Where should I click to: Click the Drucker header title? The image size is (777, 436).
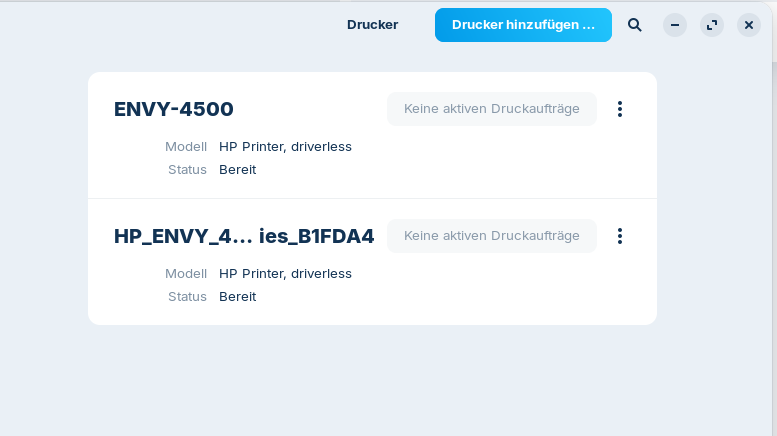[372, 25]
